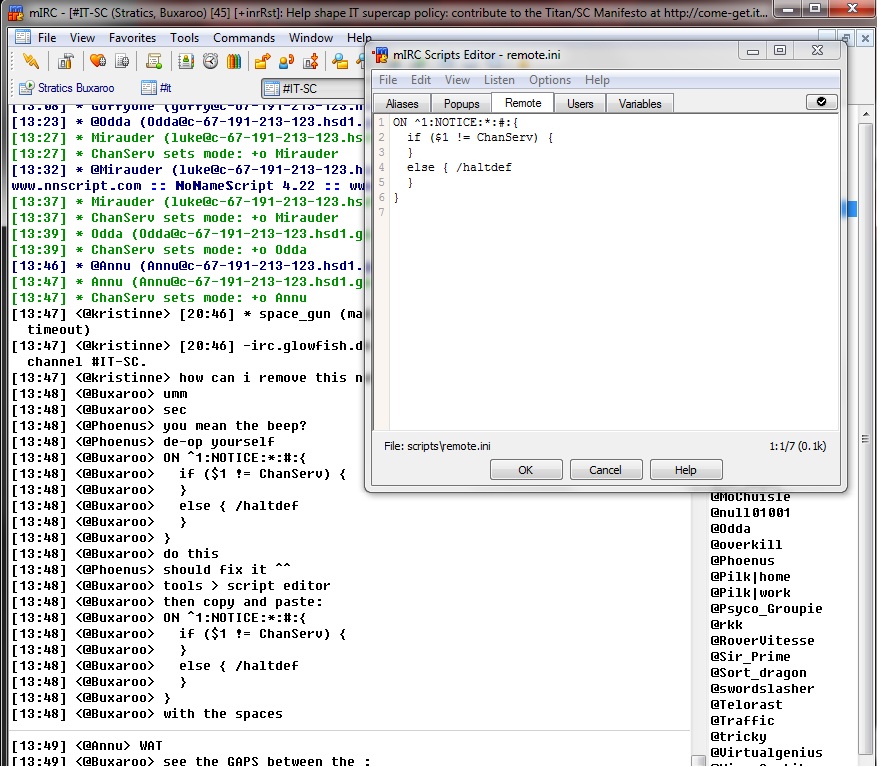Toggle the checkmark button beside Variables tab
The width and height of the screenshot is (882, 767).
tap(821, 102)
